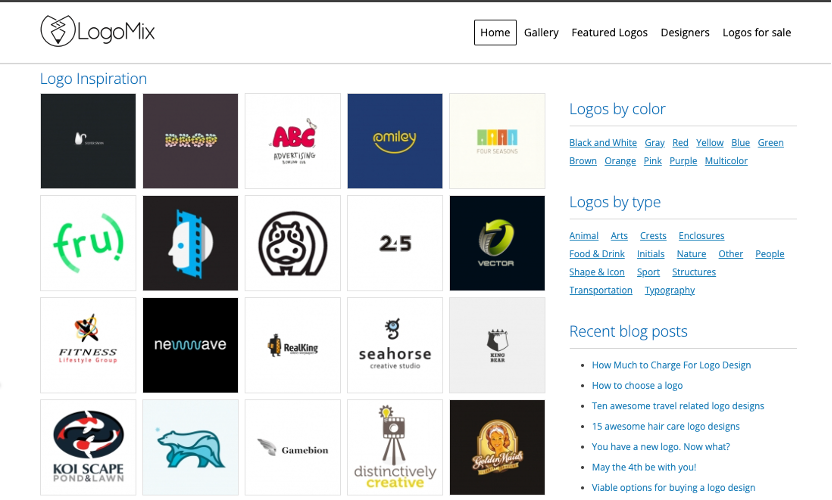Open Featured Logos in navigation
This screenshot has height=500, width=832.
(609, 32)
